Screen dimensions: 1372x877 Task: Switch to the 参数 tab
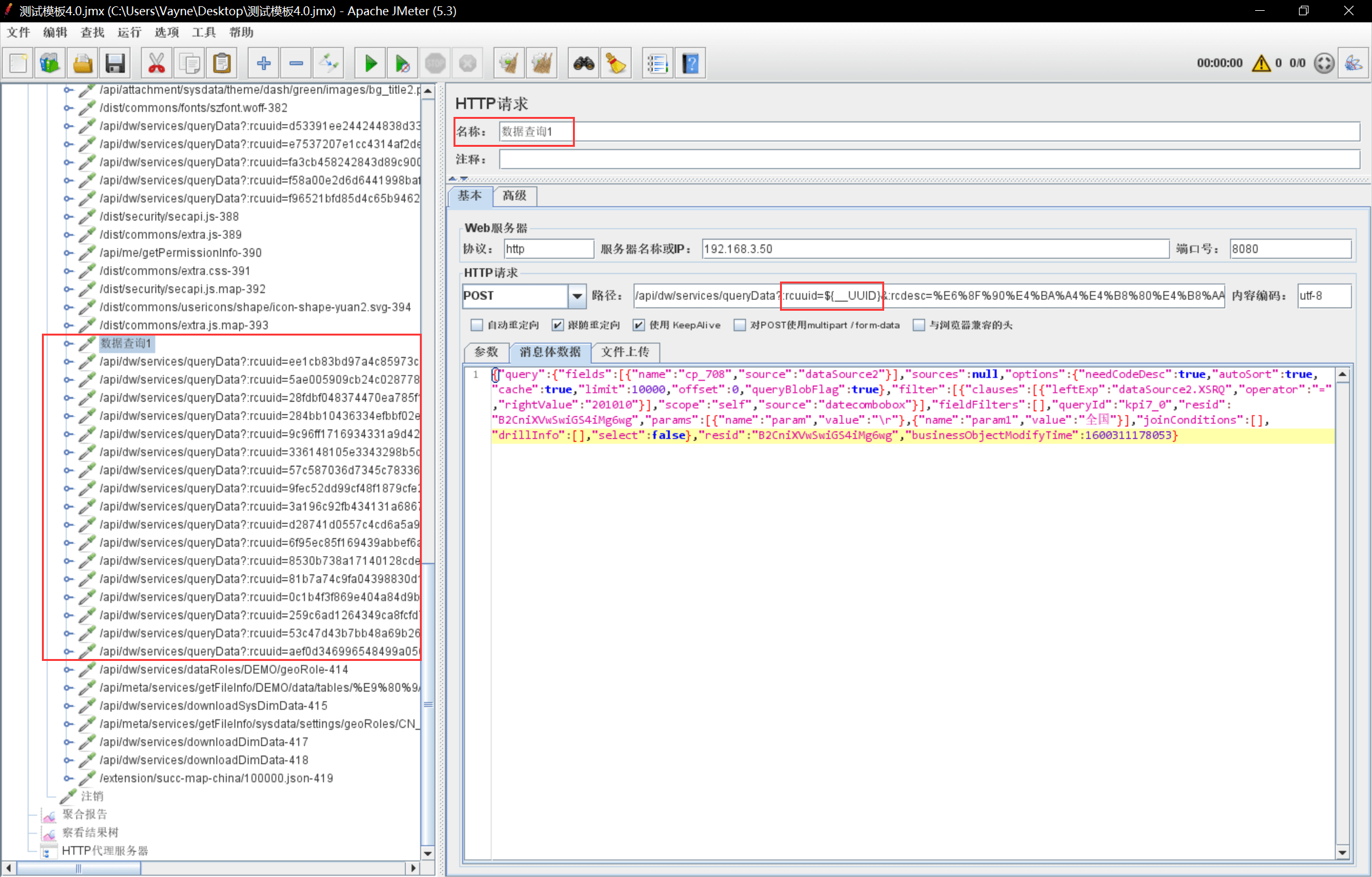pyautogui.click(x=486, y=352)
